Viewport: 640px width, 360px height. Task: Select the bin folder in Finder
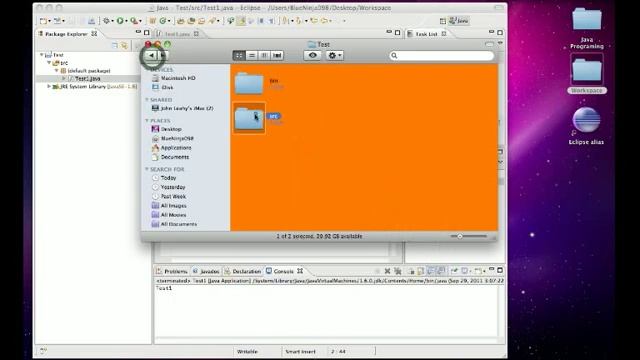coord(249,83)
